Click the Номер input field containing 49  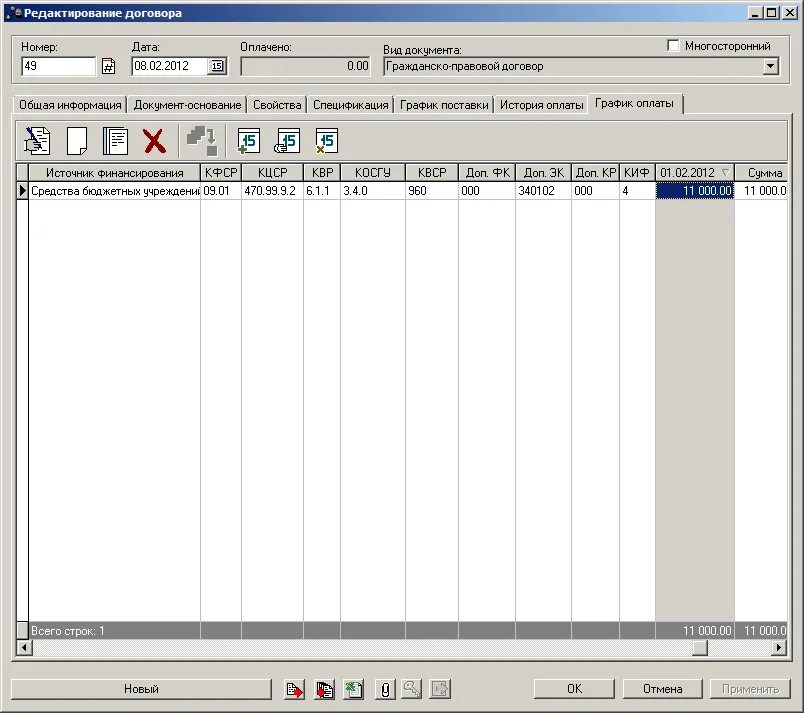(58, 66)
